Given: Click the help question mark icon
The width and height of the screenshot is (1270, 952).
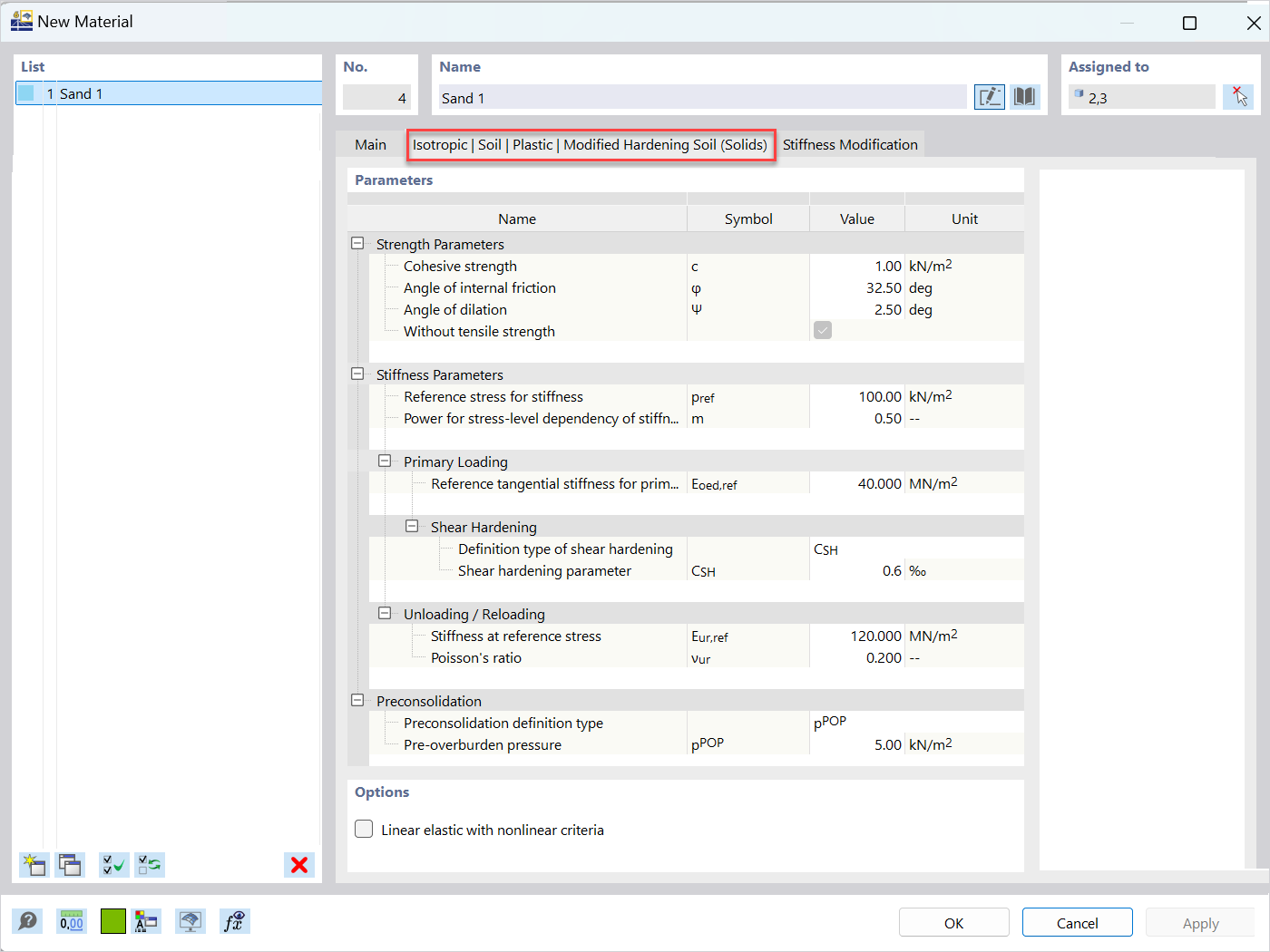Looking at the screenshot, I should pyautogui.click(x=27, y=921).
